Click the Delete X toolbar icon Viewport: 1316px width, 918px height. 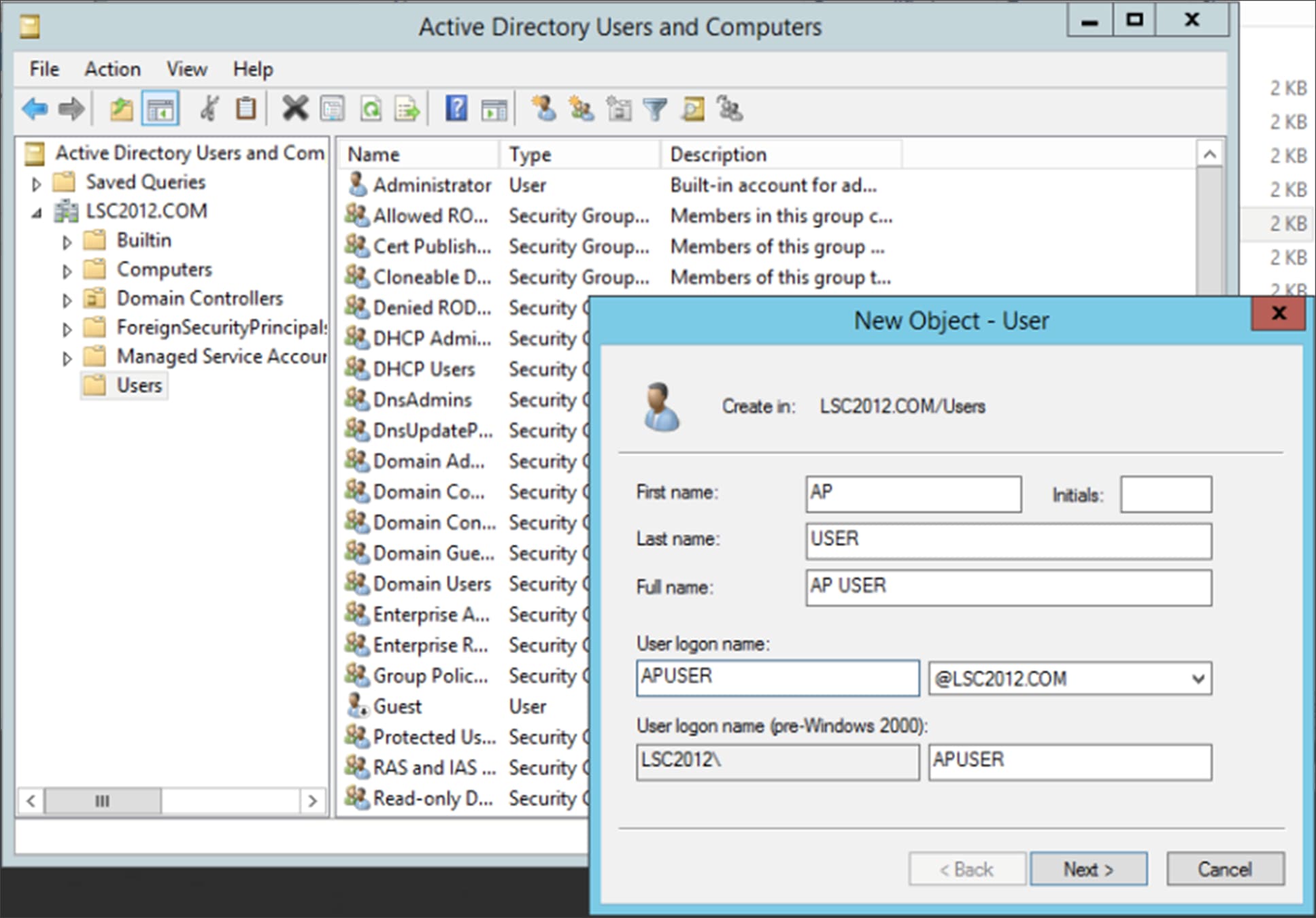tap(294, 109)
